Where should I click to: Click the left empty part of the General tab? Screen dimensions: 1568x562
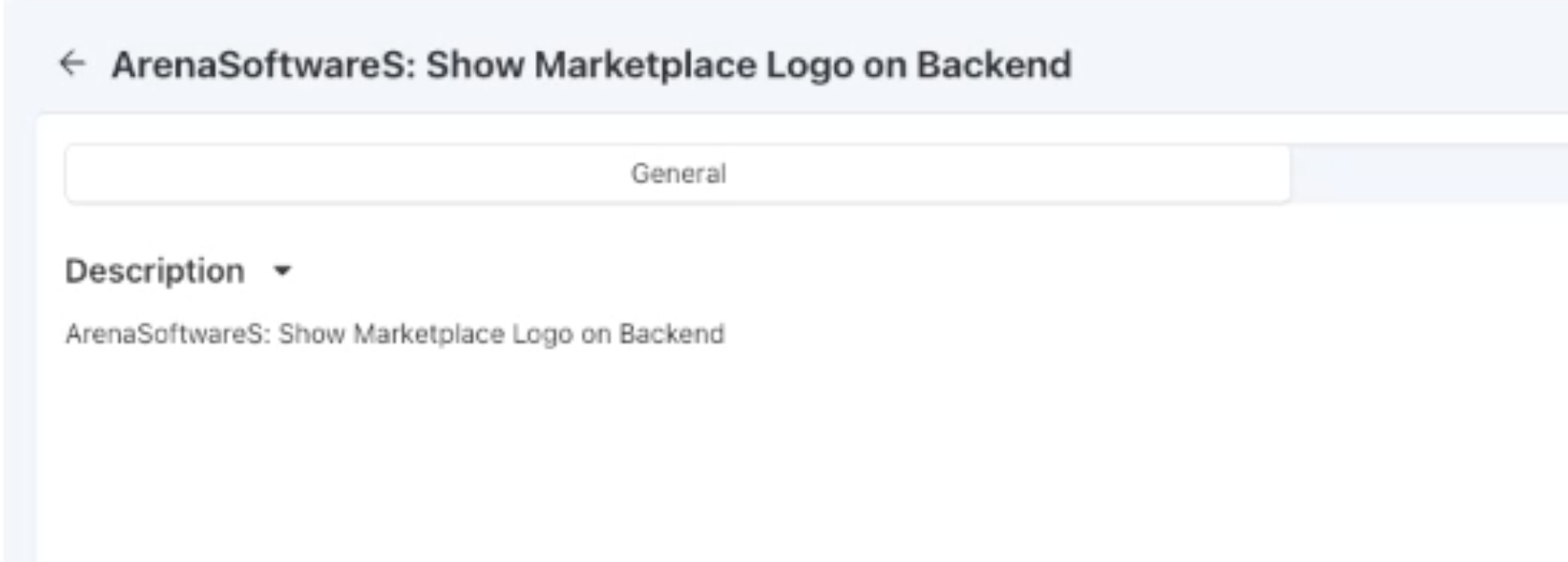340,174
